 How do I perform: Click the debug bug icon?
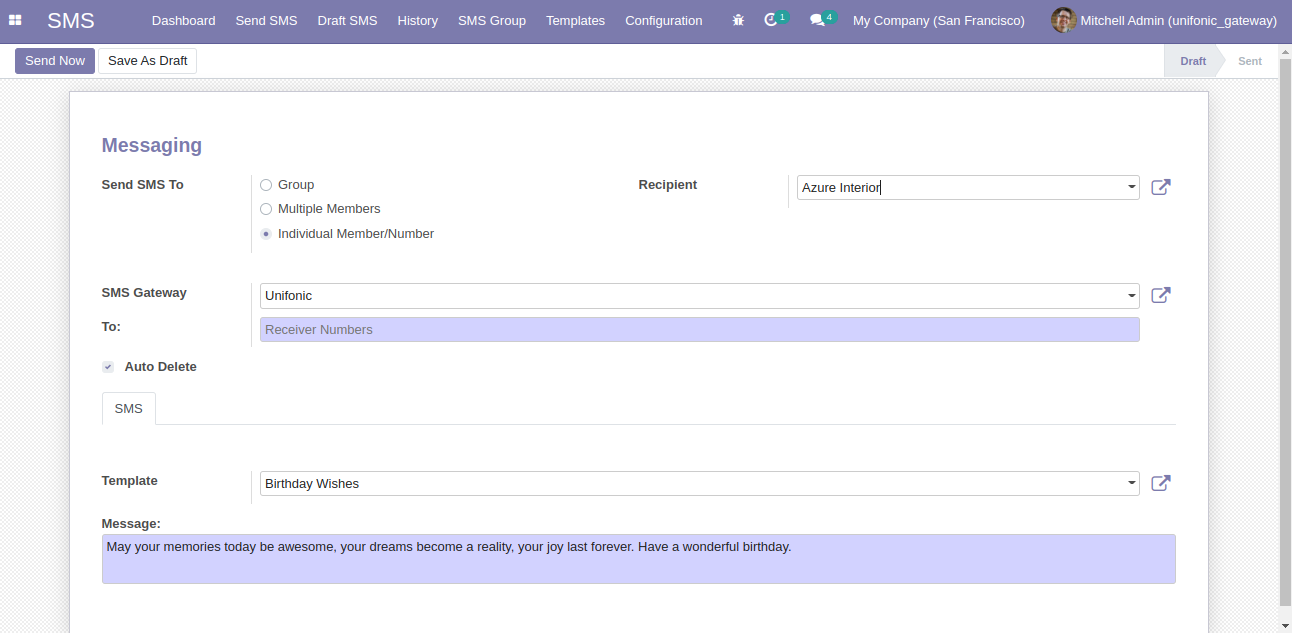pos(738,20)
